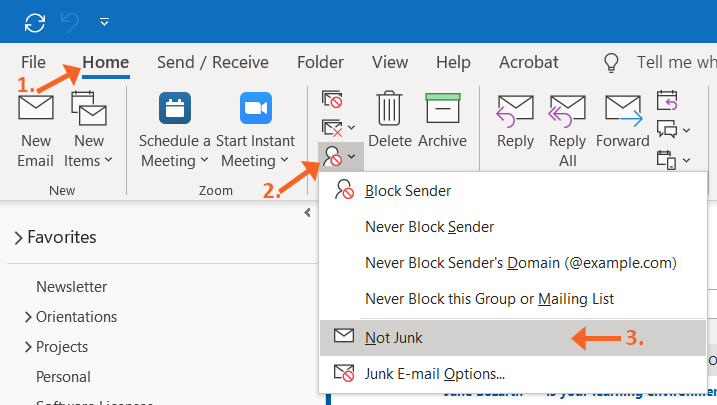Click the Reply All icon
The image size is (717, 405).
click(568, 109)
